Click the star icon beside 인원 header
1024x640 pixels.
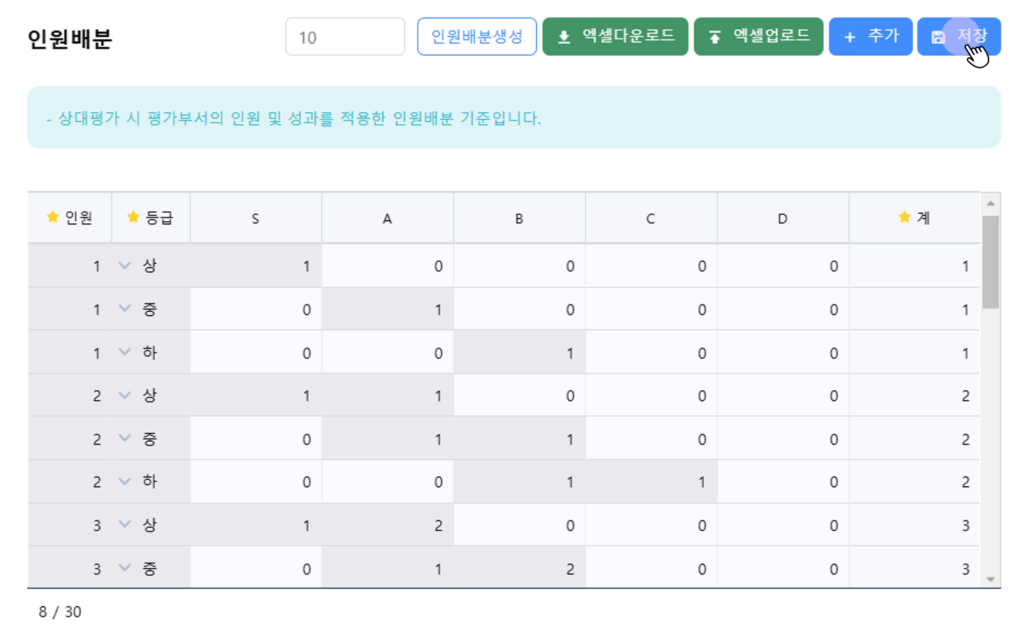click(x=53, y=217)
